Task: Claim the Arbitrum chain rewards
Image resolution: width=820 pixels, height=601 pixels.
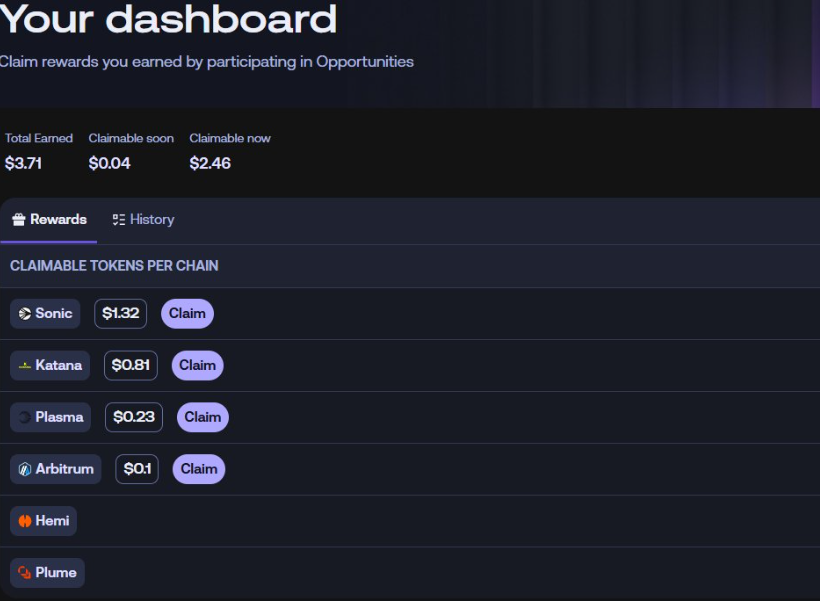Action: [199, 469]
